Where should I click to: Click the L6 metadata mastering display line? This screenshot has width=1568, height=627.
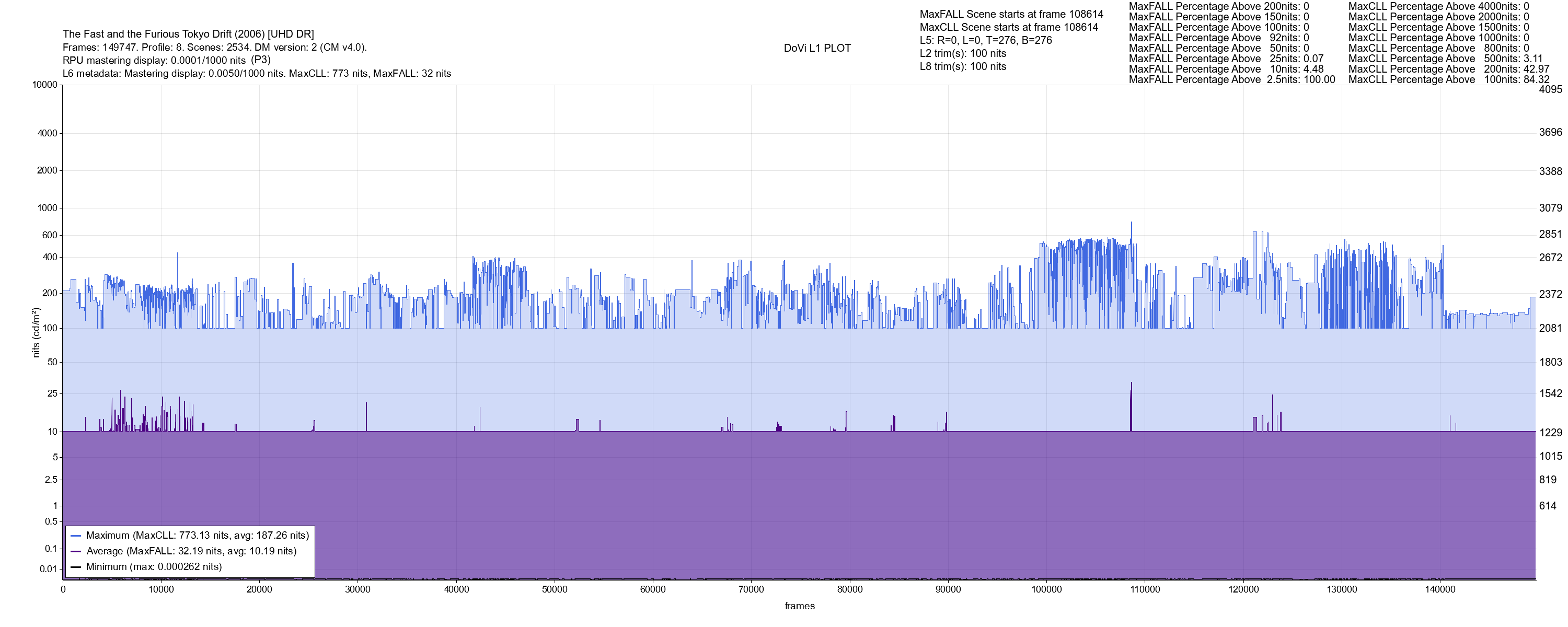point(256,74)
